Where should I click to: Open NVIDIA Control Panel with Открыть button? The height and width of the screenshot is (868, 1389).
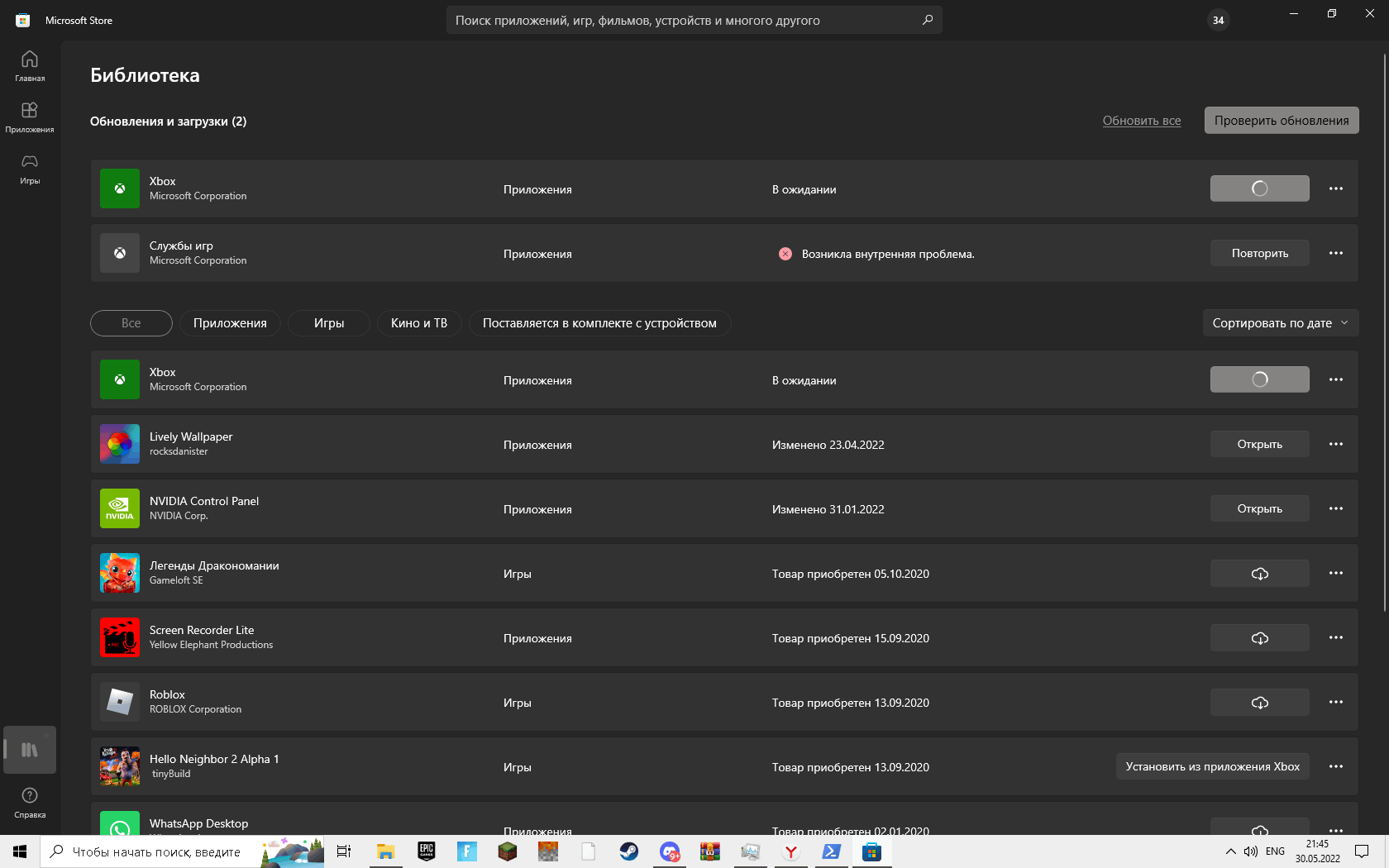click(1259, 508)
